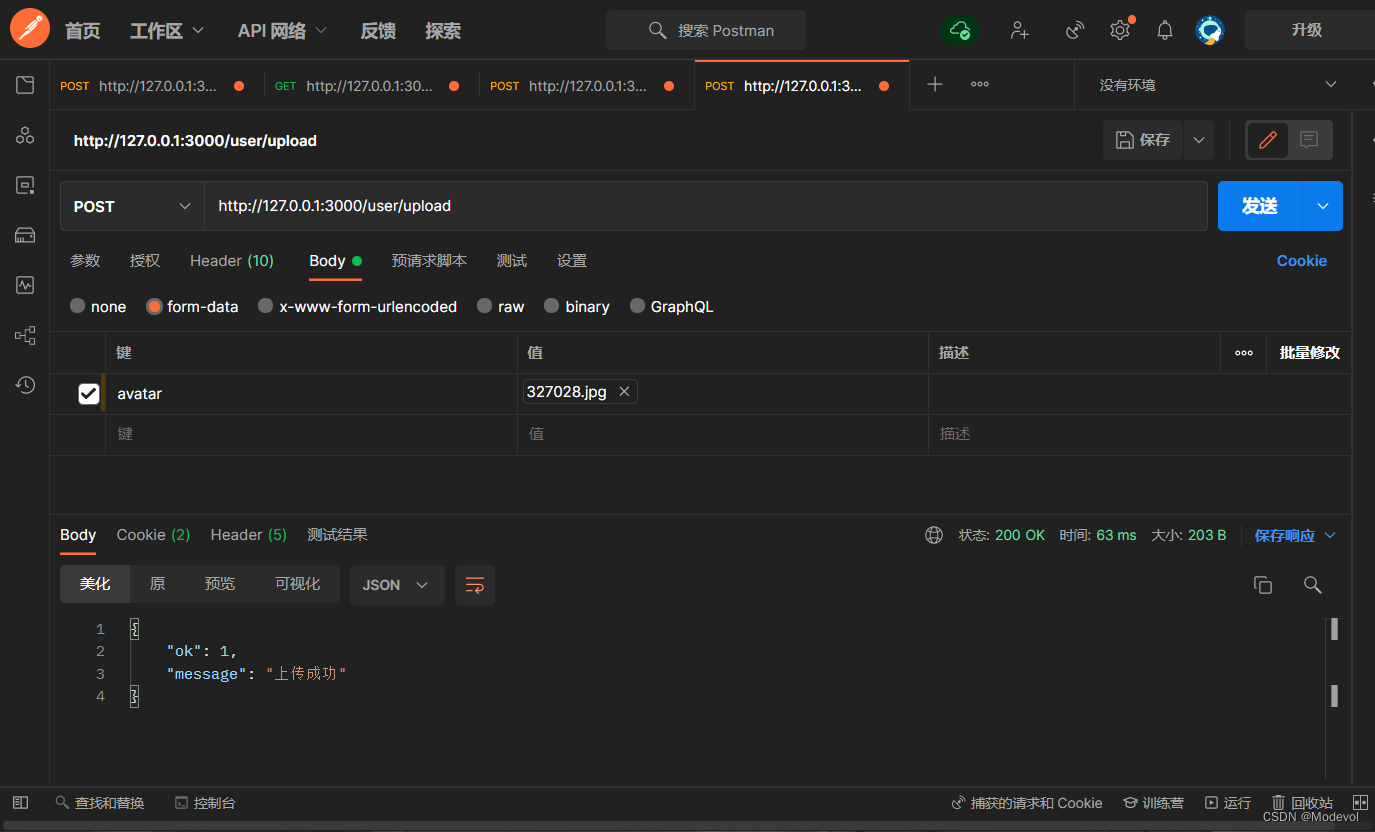Image resolution: width=1375 pixels, height=832 pixels.
Task: Click the 升级 button
Action: (x=1307, y=30)
